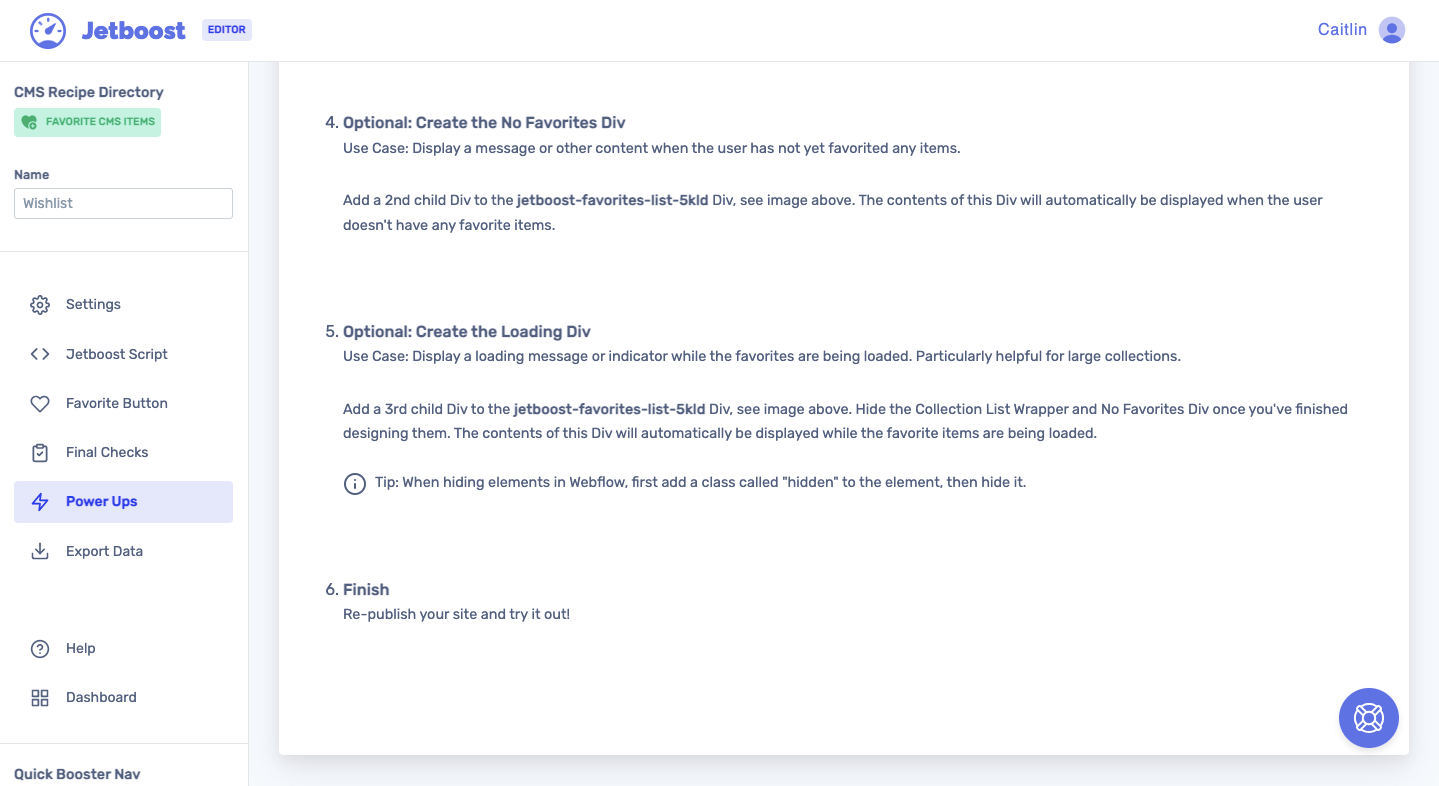The image size is (1439, 786).
Task: Click the Export Data download icon
Action: [x=40, y=551]
